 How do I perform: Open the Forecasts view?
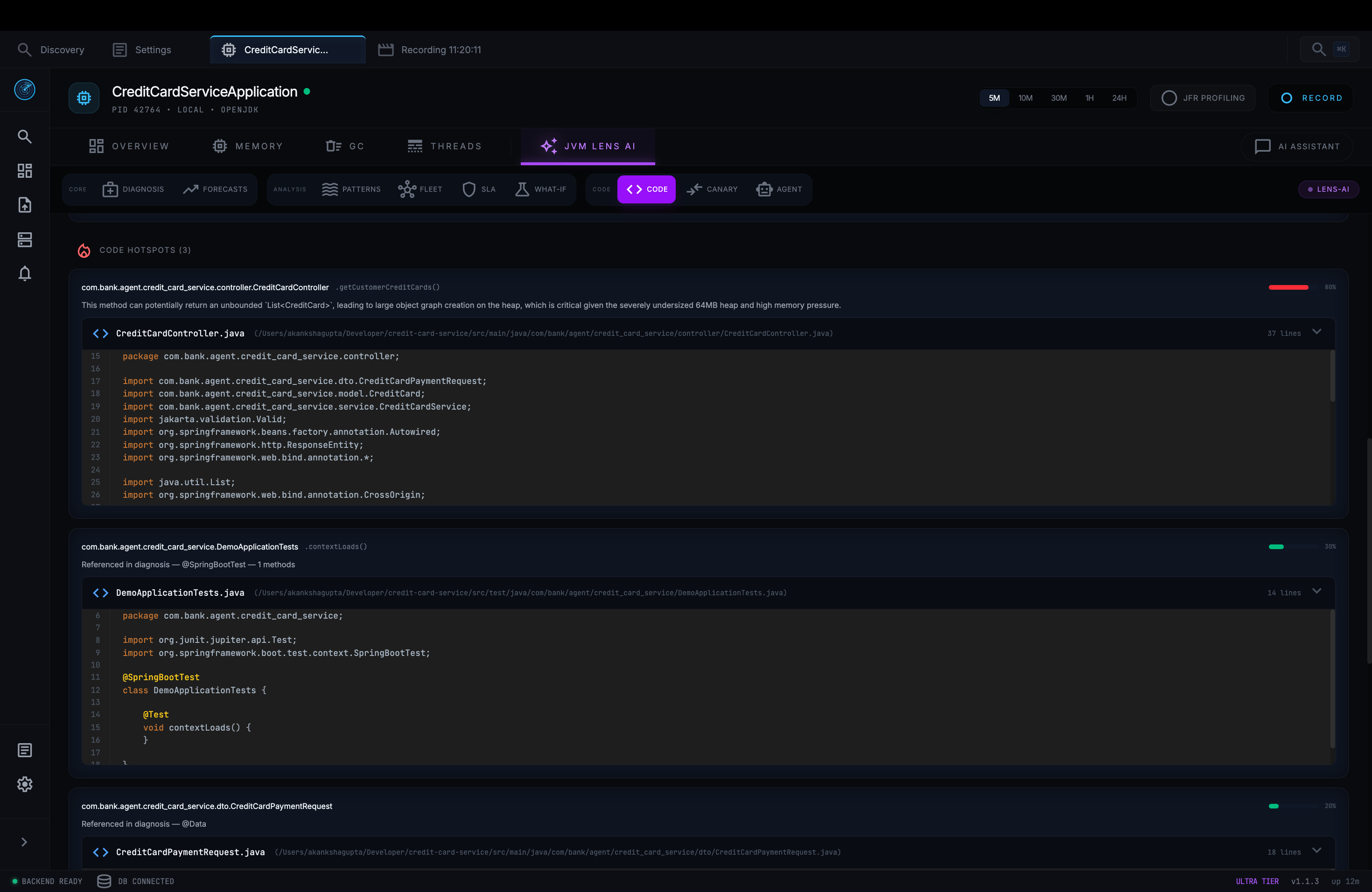pos(215,189)
